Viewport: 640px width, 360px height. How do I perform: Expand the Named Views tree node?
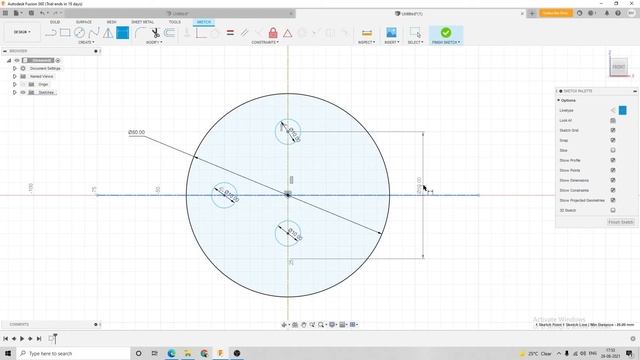pos(15,76)
